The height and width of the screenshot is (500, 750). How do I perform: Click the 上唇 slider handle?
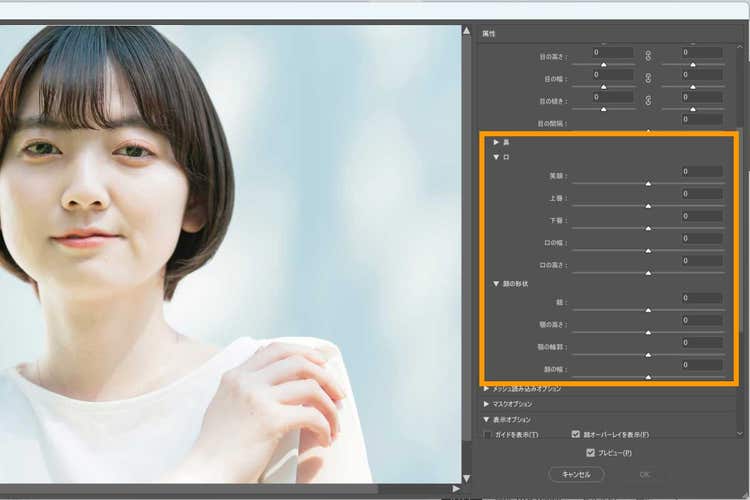[648, 206]
